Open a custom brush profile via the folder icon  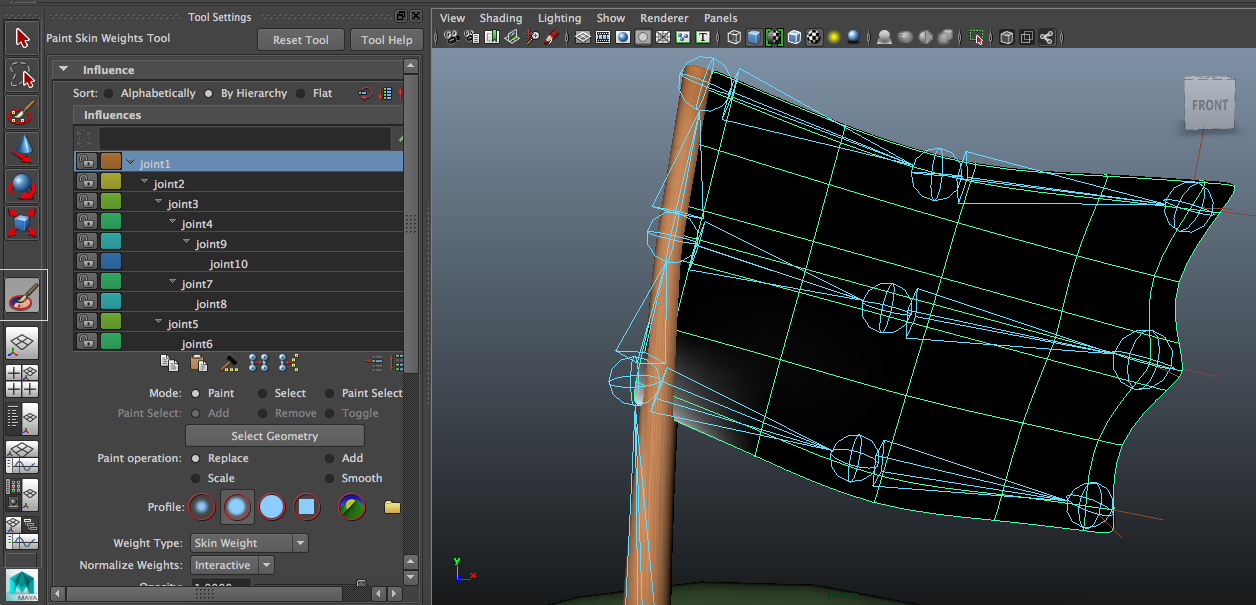[x=391, y=507]
